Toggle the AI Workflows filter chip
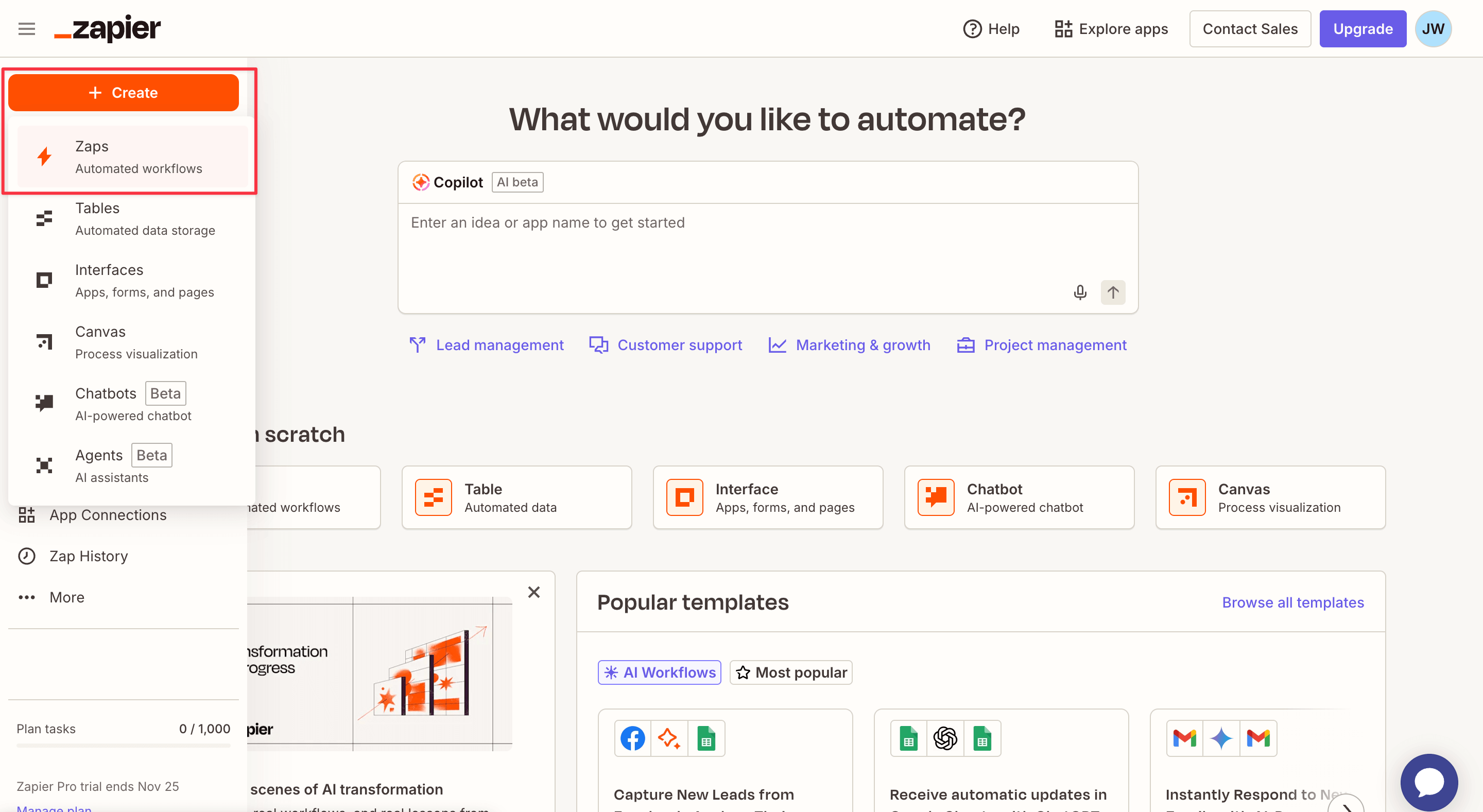Screen dimensions: 1483x812 point(659,672)
